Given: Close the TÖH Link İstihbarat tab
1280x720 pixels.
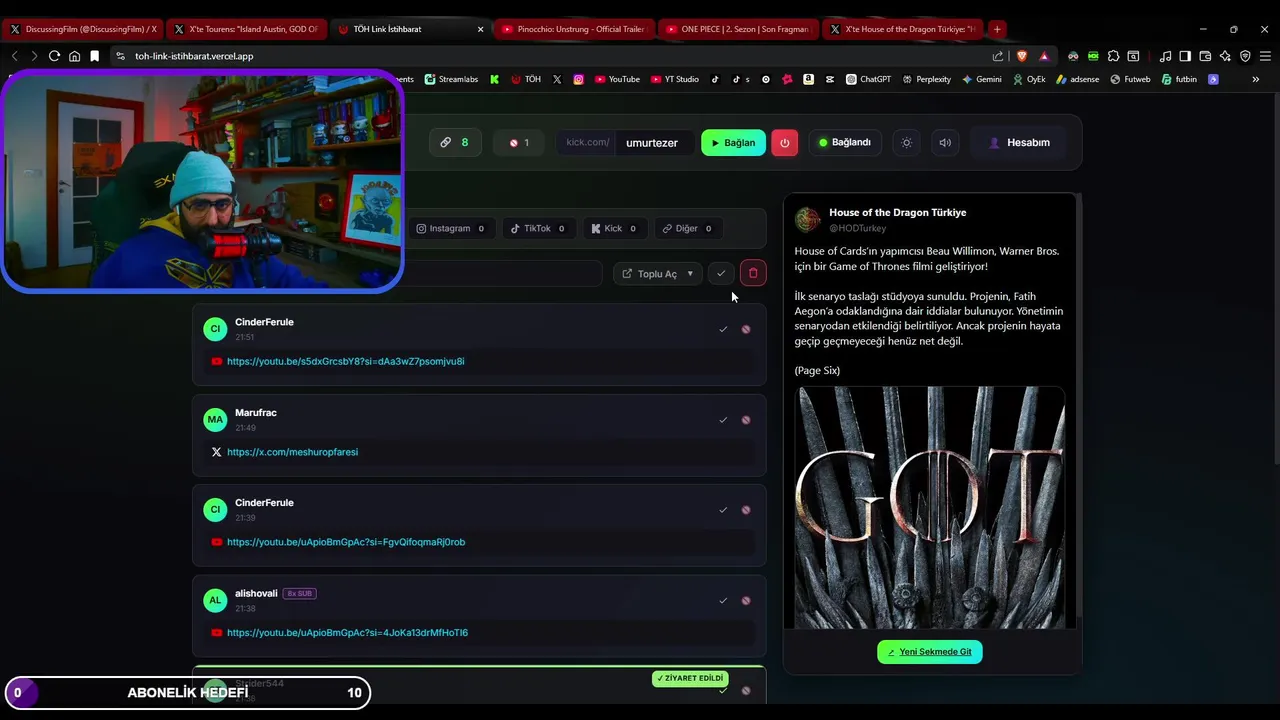Looking at the screenshot, I should 480,29.
